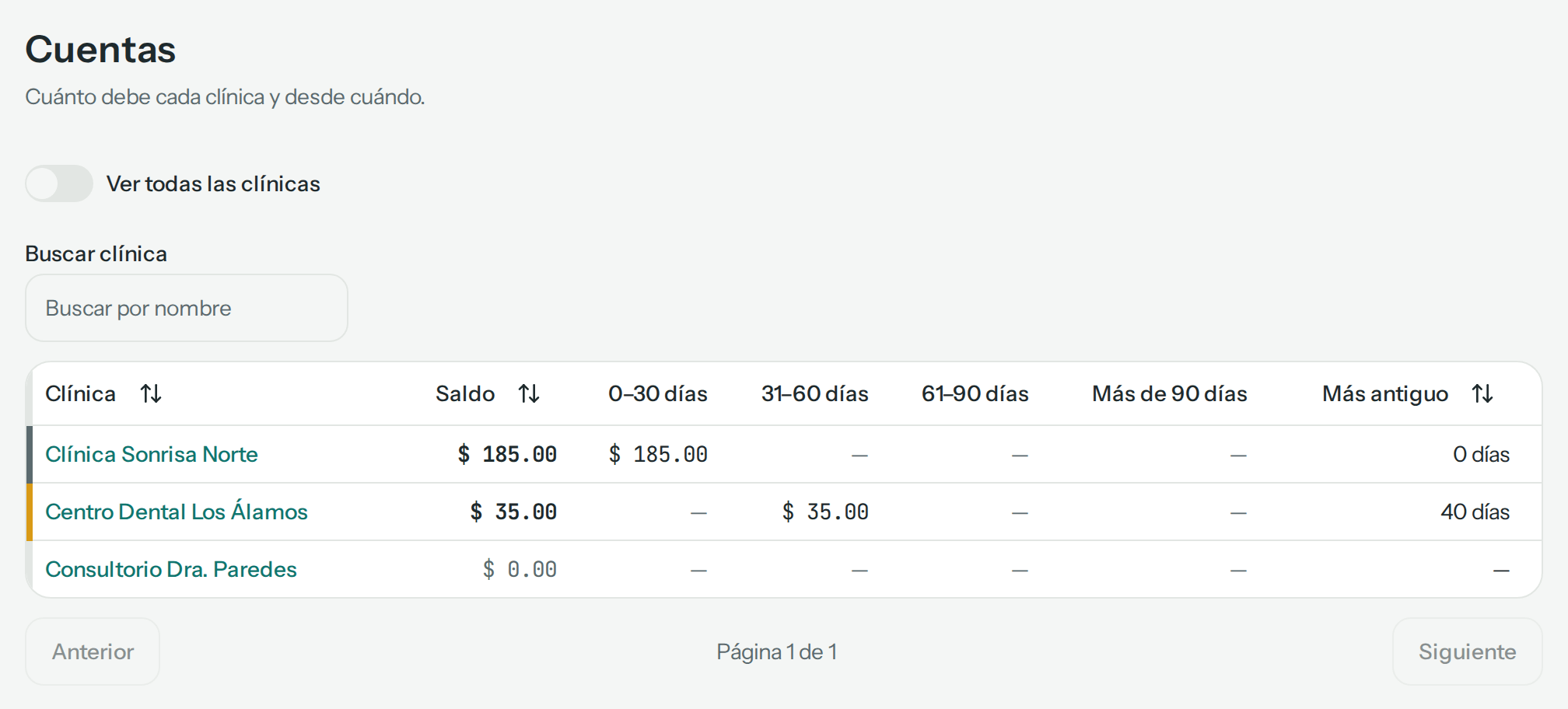Image resolution: width=1568 pixels, height=709 pixels.
Task: Click the Clínica column header
Action: 80,393
